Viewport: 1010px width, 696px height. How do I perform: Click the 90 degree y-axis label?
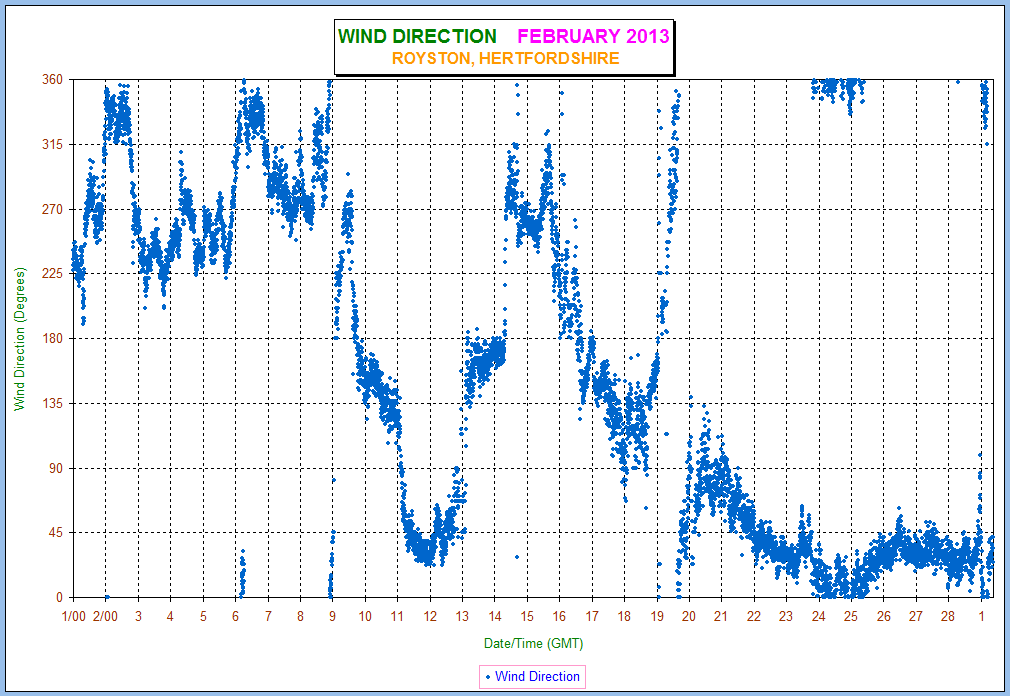(54, 469)
